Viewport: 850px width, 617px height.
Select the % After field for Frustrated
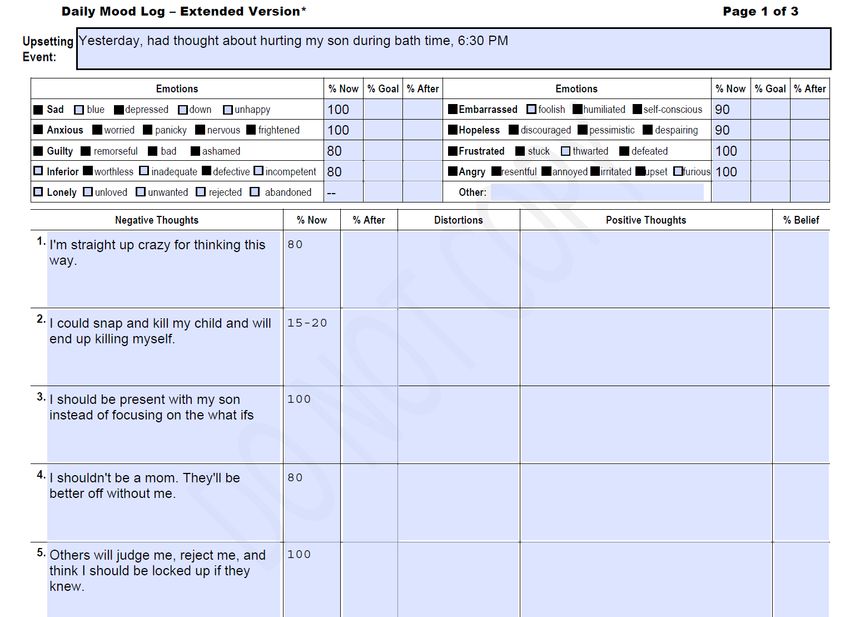(810, 151)
